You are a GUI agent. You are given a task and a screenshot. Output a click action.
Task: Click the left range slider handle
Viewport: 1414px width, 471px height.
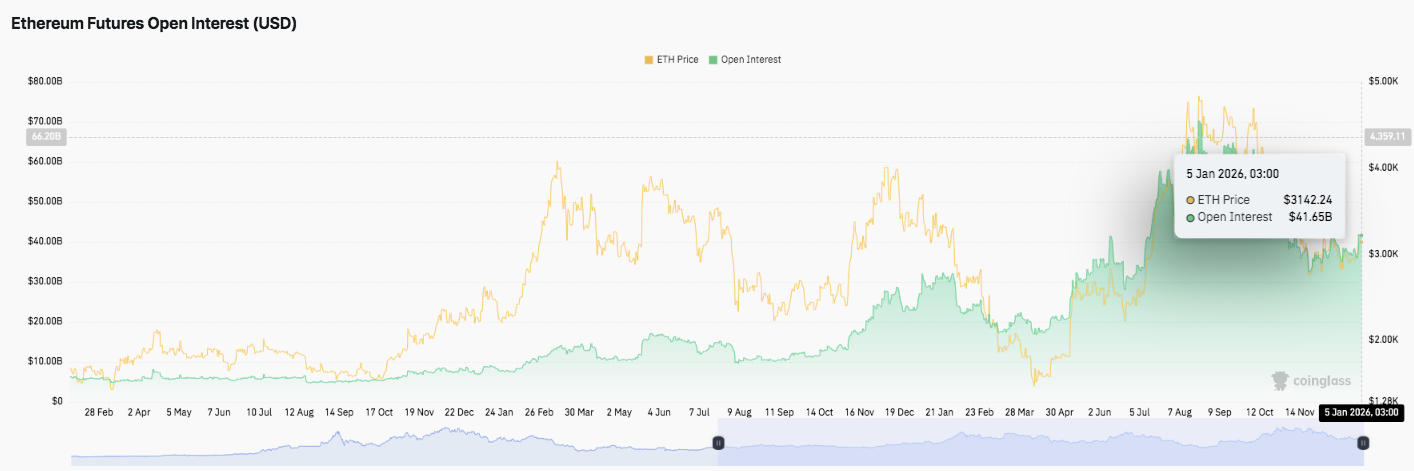[717, 442]
